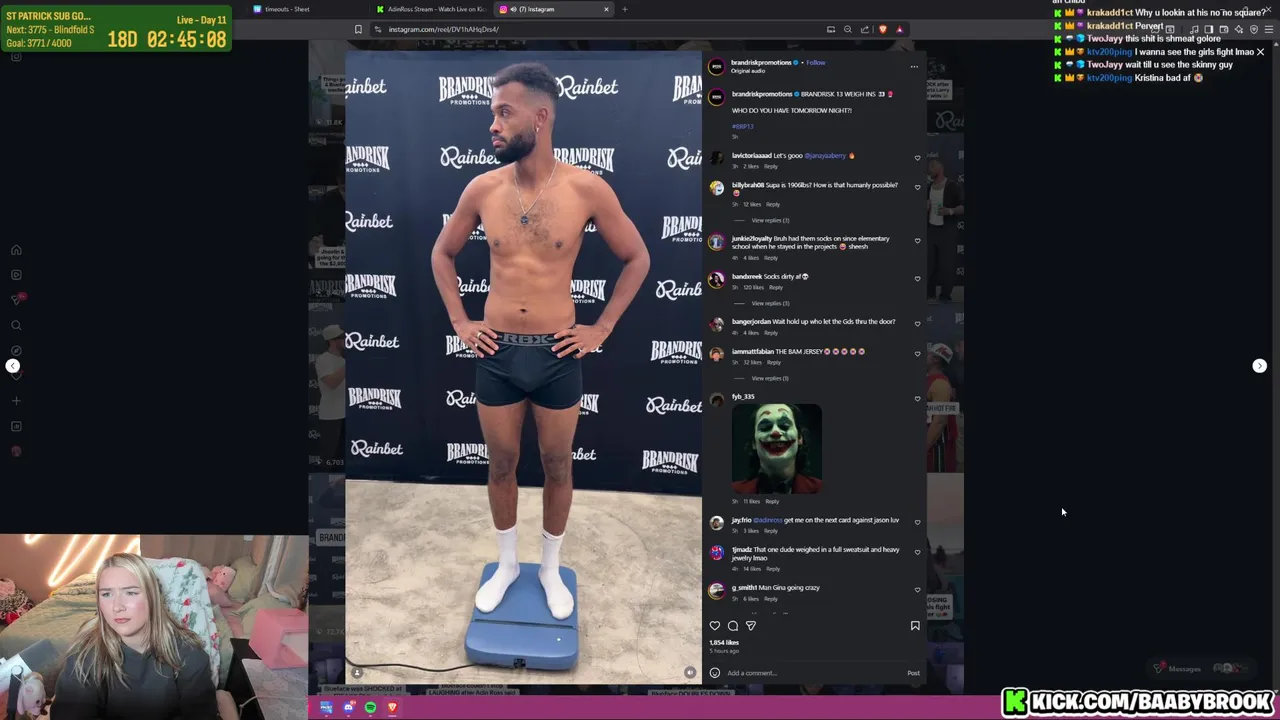Open Discord icon in taskbar

(348, 708)
